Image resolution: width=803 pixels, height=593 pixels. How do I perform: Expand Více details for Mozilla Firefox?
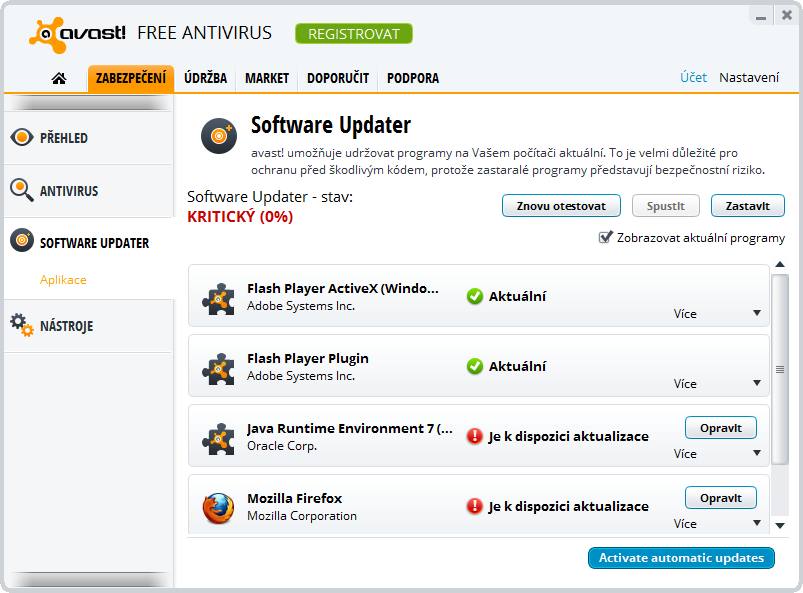pos(717,523)
